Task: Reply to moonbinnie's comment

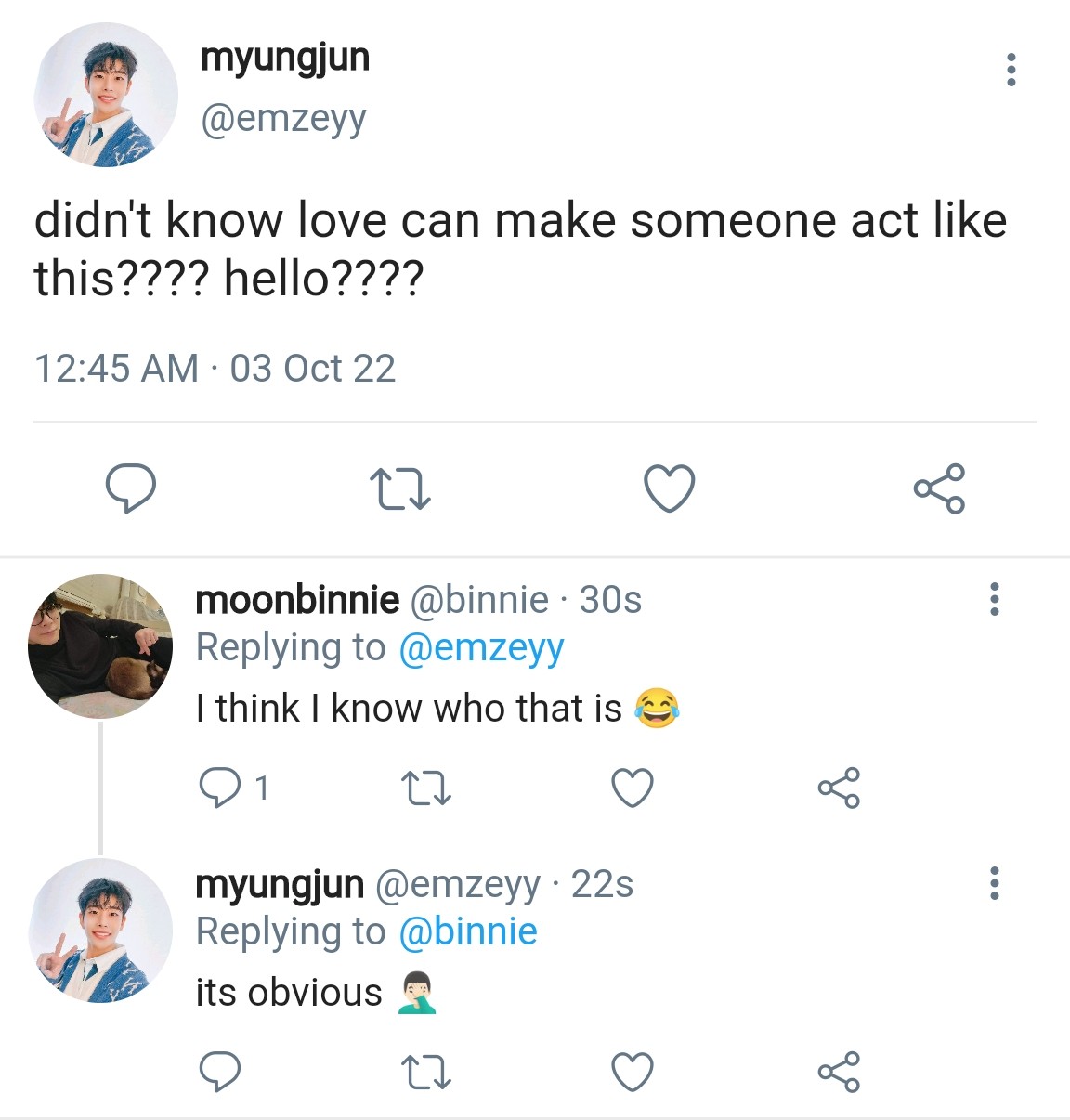Action: pyautogui.click(x=220, y=788)
